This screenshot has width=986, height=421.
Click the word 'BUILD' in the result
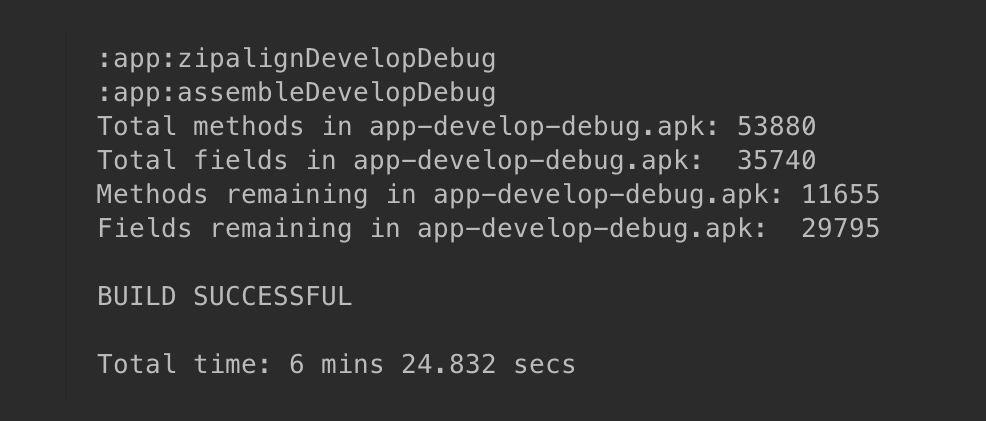click(136, 297)
